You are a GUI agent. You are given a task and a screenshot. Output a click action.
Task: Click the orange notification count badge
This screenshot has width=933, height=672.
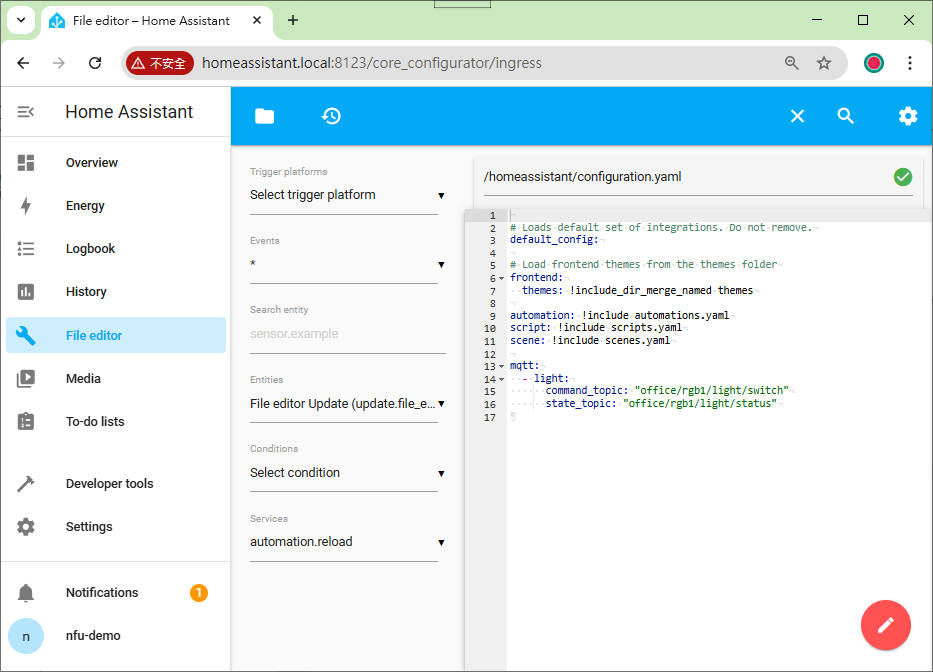click(x=199, y=593)
